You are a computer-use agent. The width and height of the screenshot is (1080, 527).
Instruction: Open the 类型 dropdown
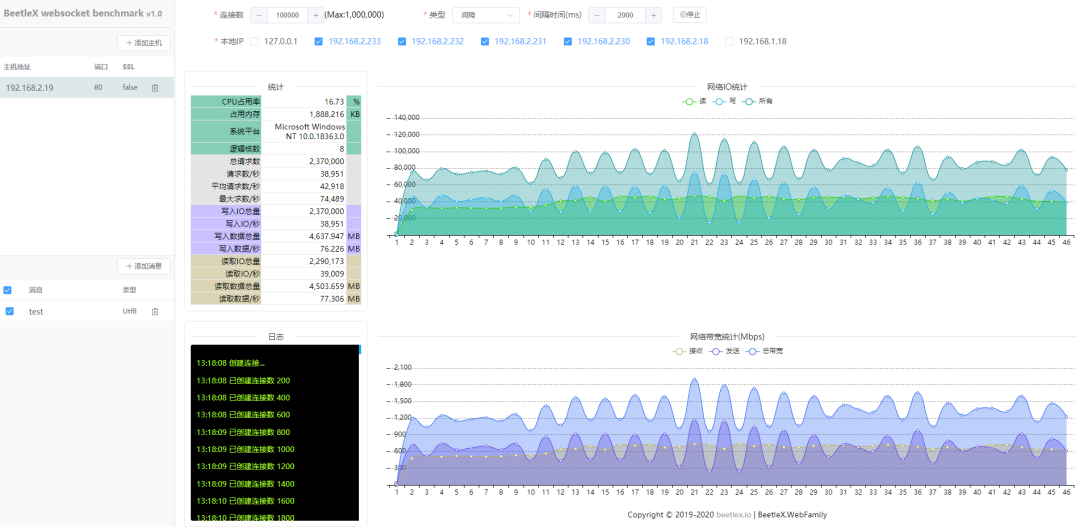pos(485,15)
